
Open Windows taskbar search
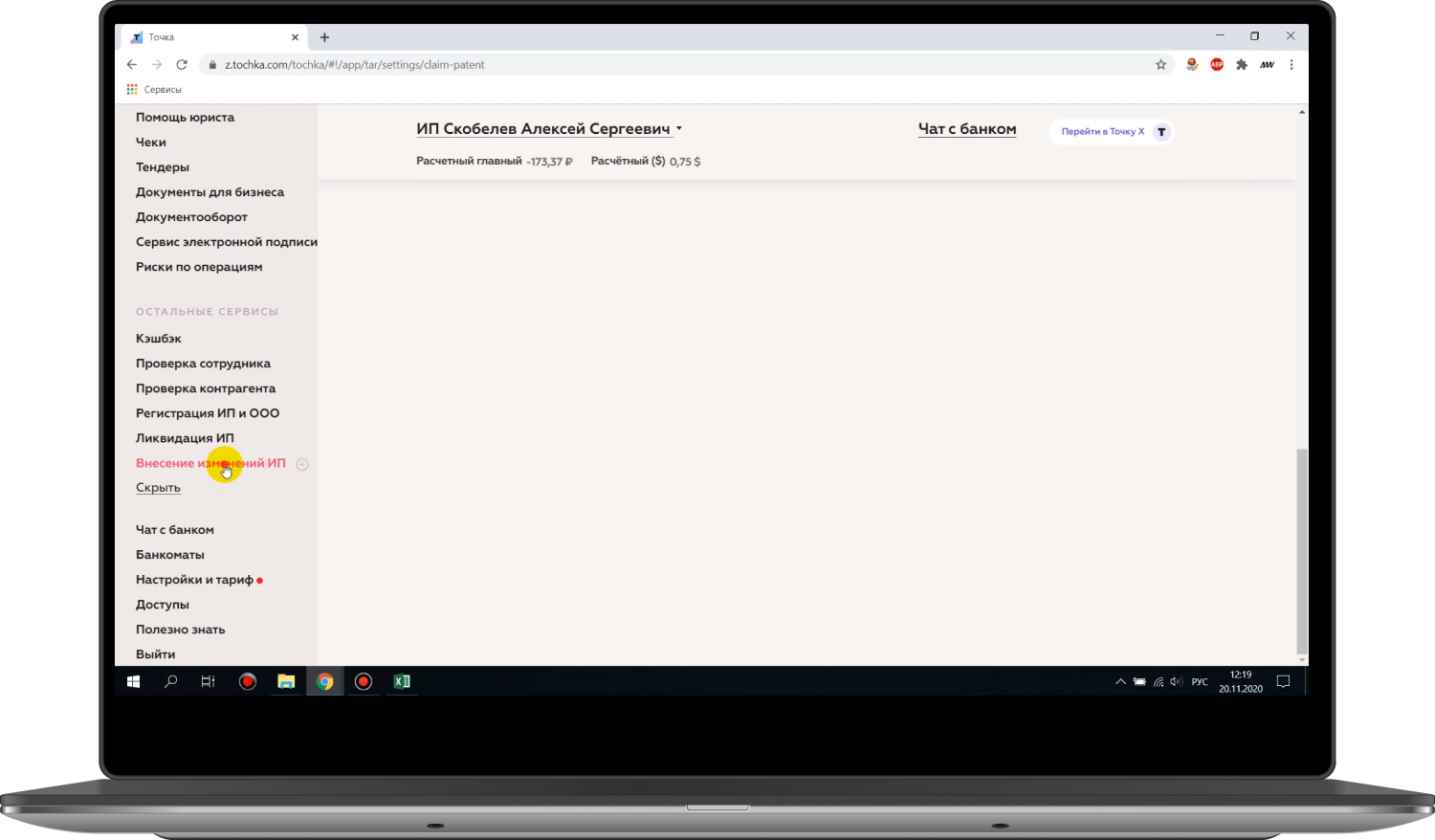point(170,681)
